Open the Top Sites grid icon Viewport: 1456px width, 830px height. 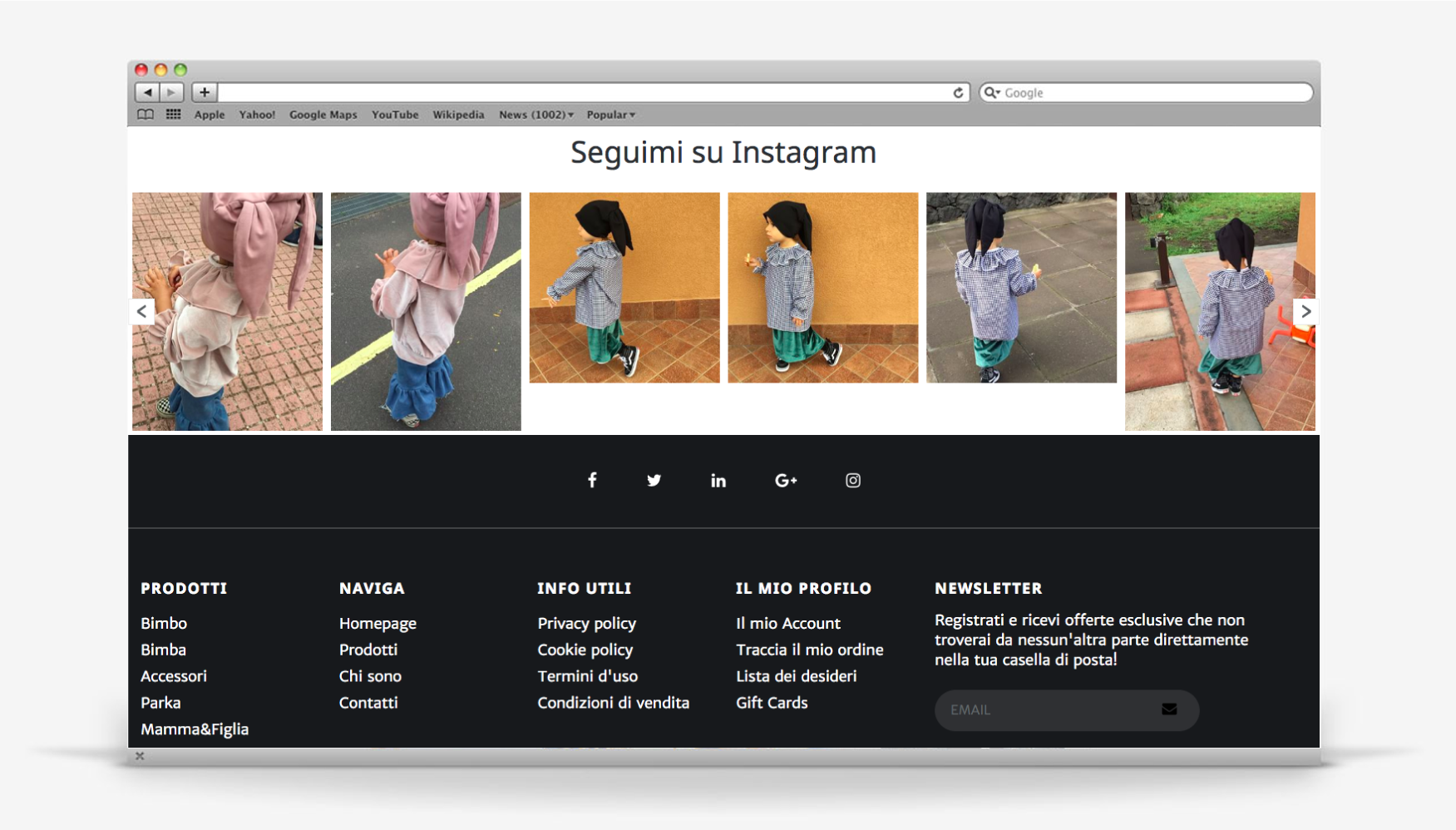[x=173, y=114]
